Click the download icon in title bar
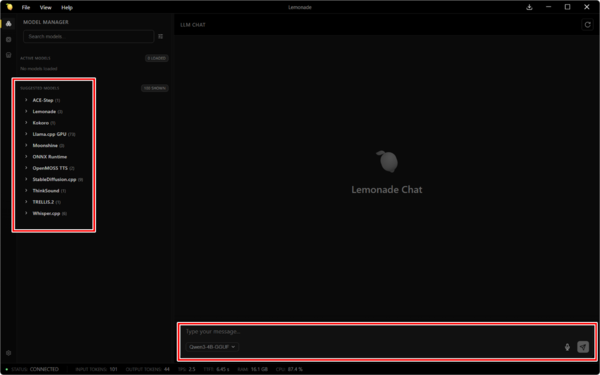Image resolution: width=600 pixels, height=375 pixels. click(x=529, y=7)
